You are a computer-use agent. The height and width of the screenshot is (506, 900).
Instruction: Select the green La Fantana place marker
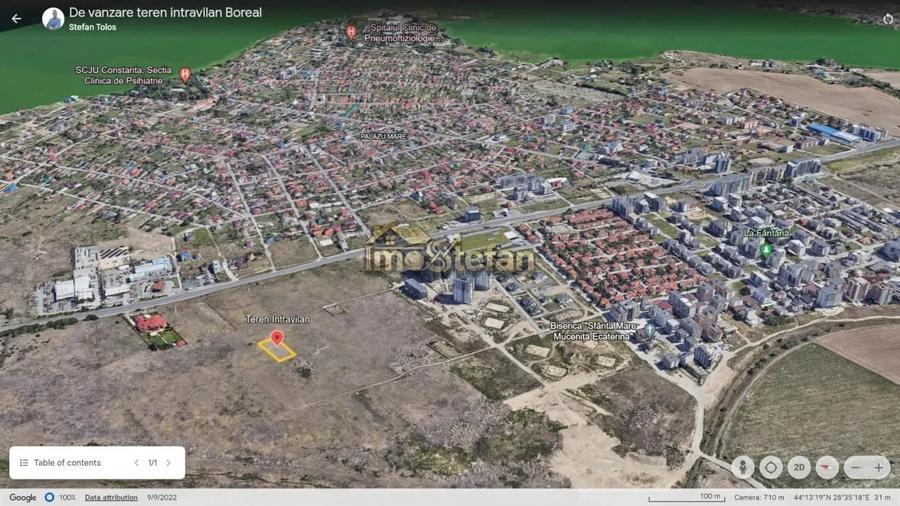766,250
